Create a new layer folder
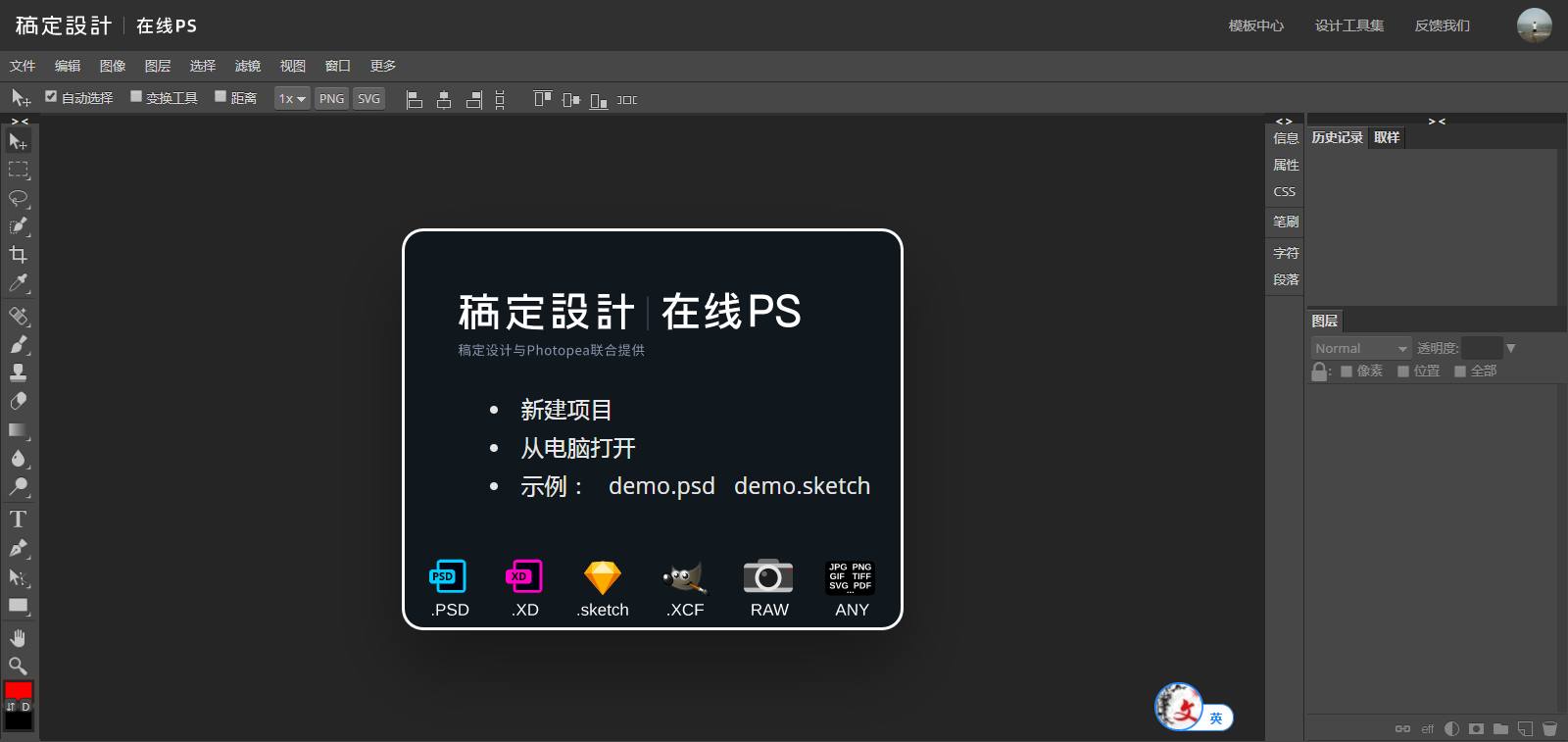 click(1500, 728)
